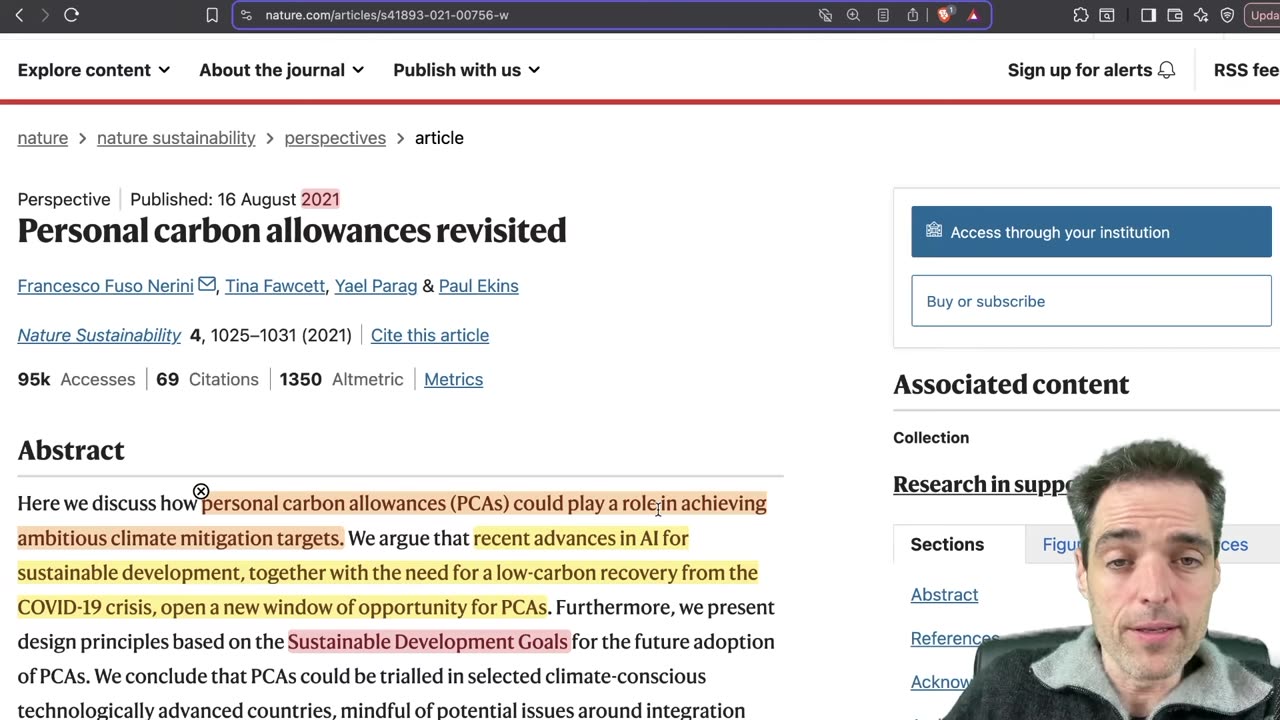Image resolution: width=1280 pixels, height=720 pixels.
Task: Click the RSS feed link
Action: pyautogui.click(x=1246, y=70)
